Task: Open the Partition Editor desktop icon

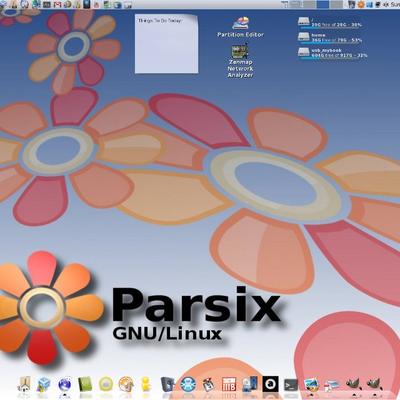Action: click(x=240, y=27)
